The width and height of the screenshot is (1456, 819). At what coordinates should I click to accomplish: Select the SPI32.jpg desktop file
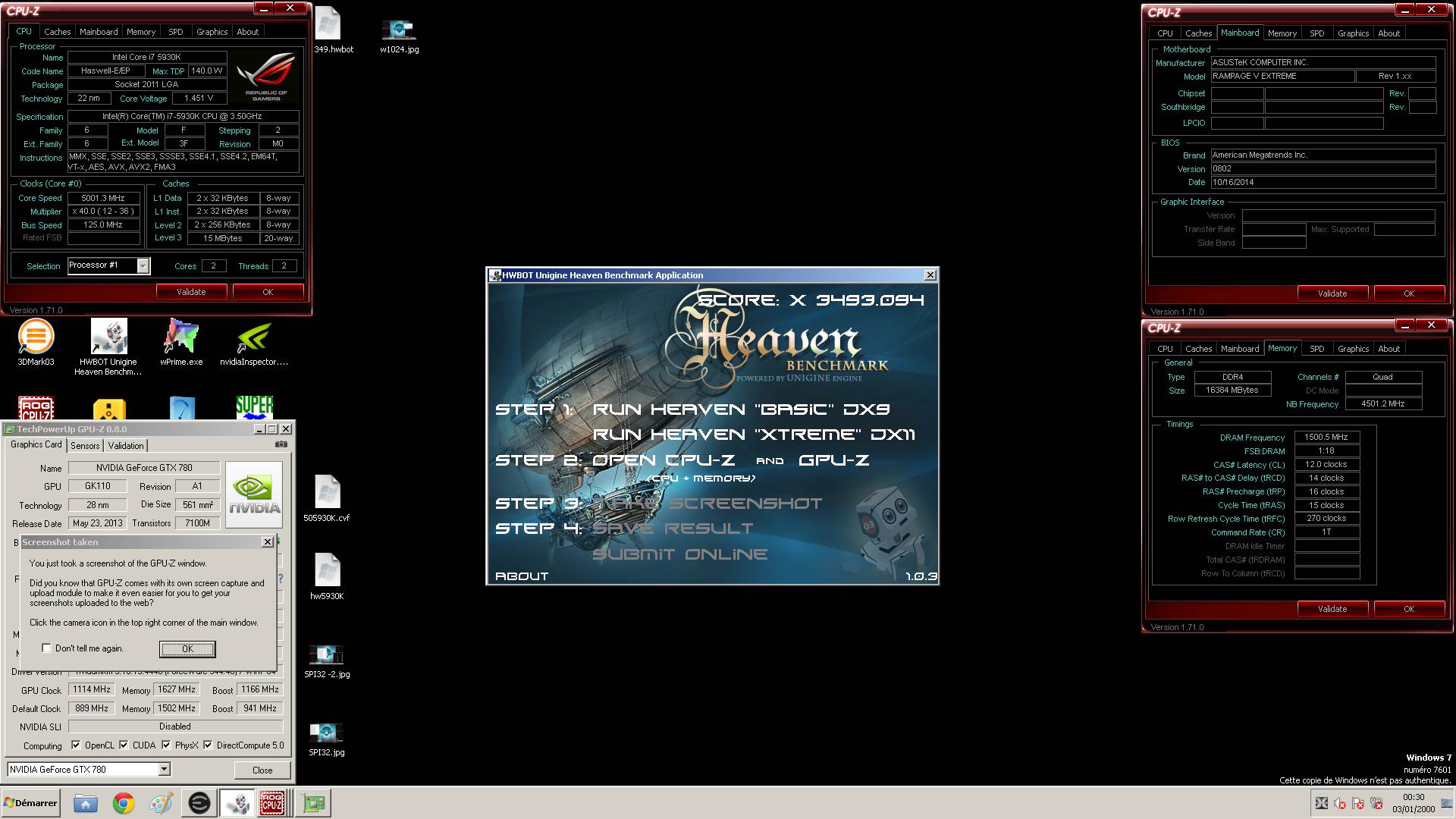point(327,739)
